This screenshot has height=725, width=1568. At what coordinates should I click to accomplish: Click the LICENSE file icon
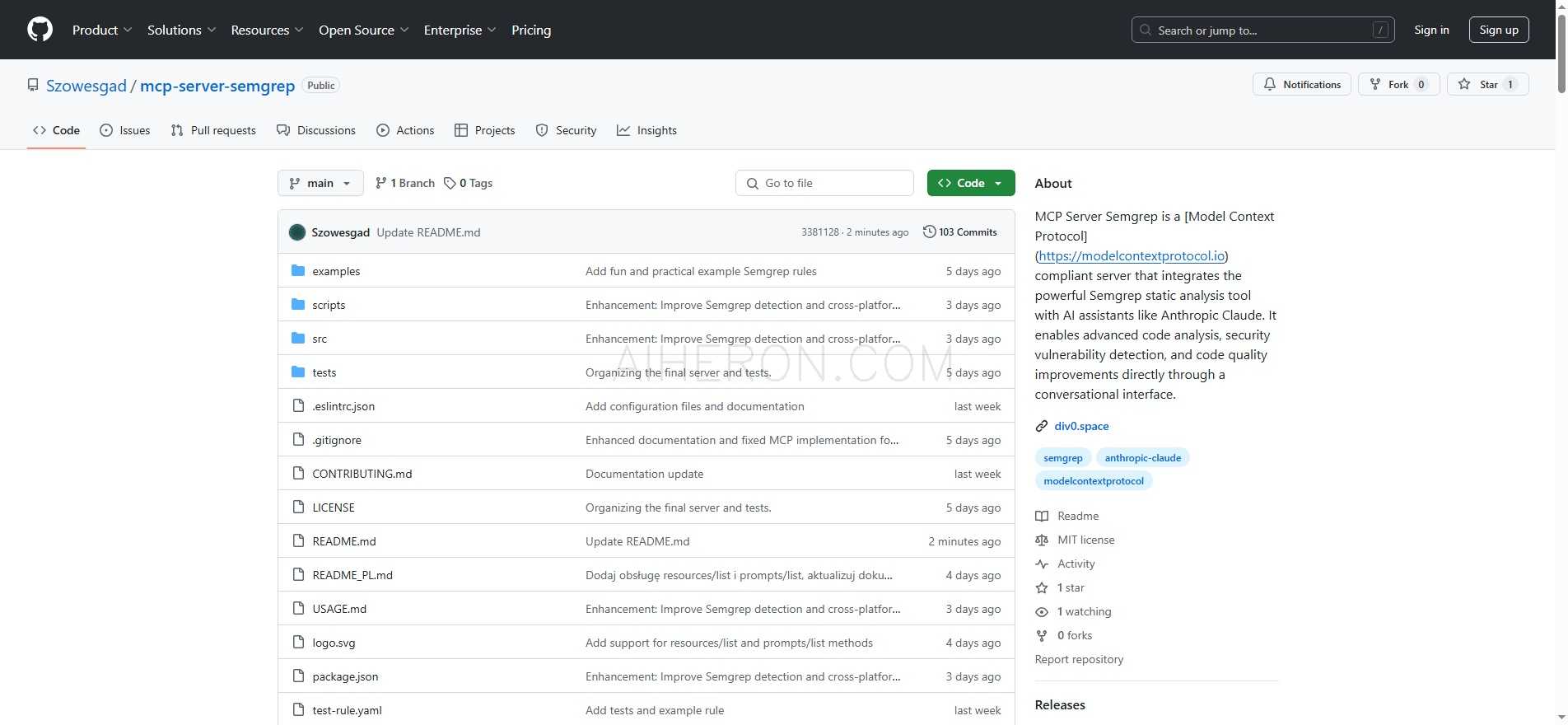(298, 507)
